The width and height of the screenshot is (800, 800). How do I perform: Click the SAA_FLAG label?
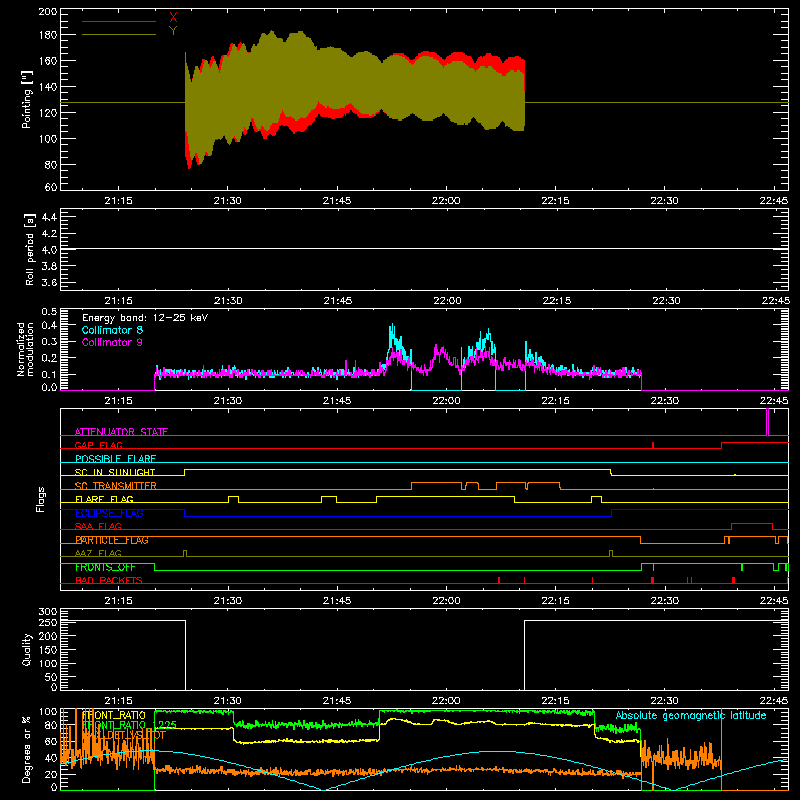[98, 526]
